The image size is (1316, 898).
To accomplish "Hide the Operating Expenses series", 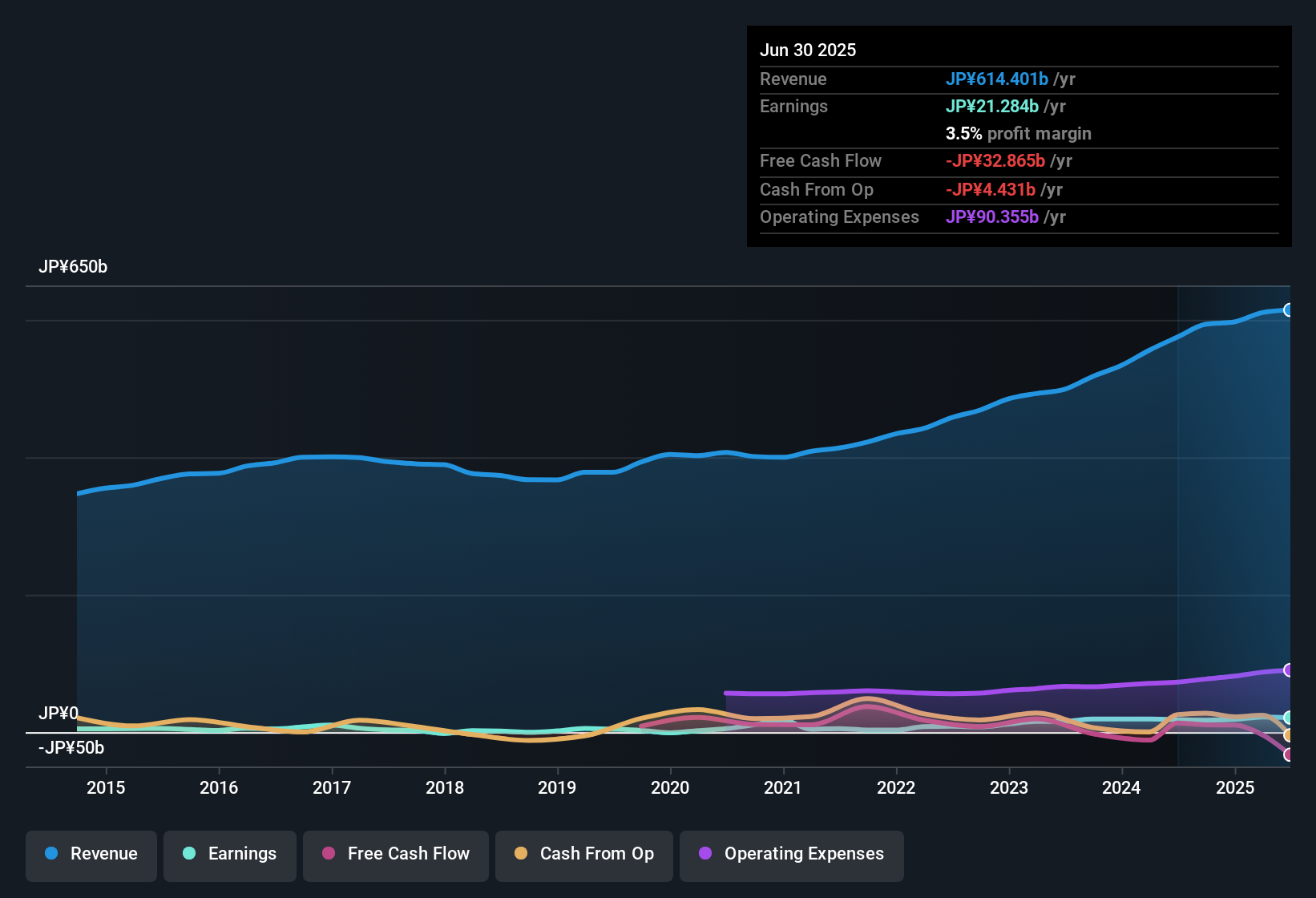I will [791, 854].
